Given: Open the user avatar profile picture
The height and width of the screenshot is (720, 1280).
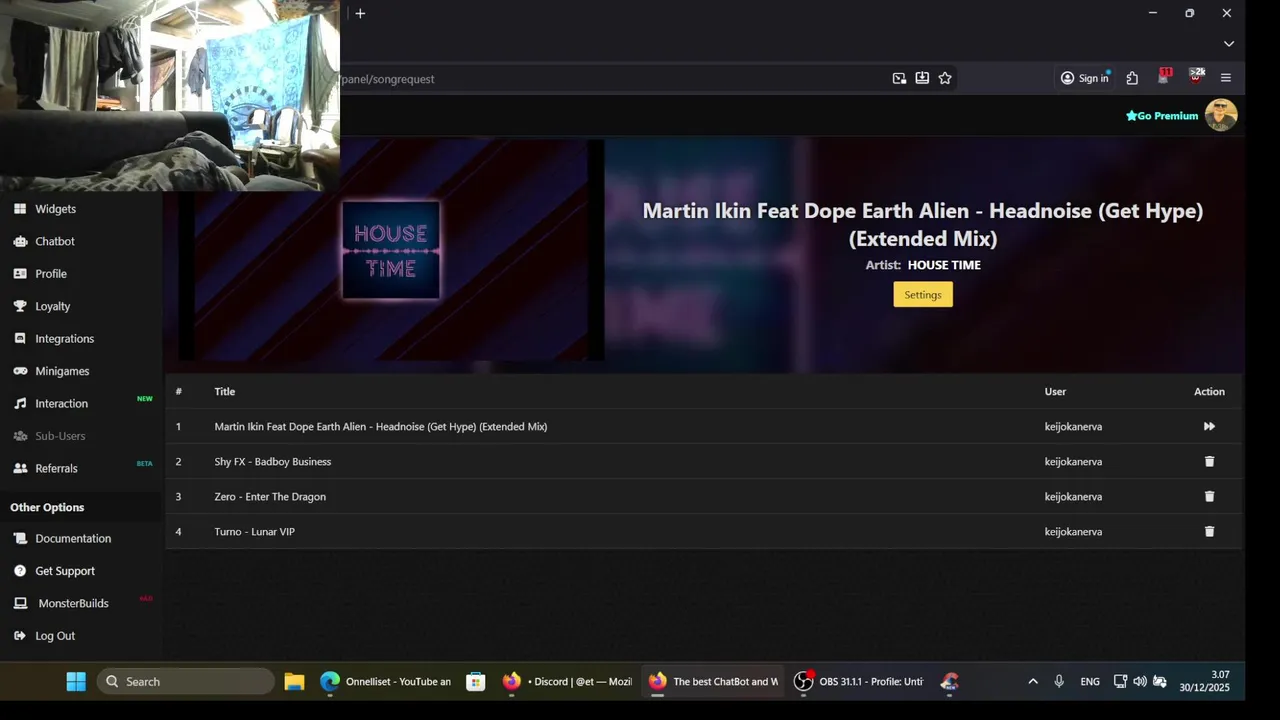Looking at the screenshot, I should click(x=1221, y=115).
